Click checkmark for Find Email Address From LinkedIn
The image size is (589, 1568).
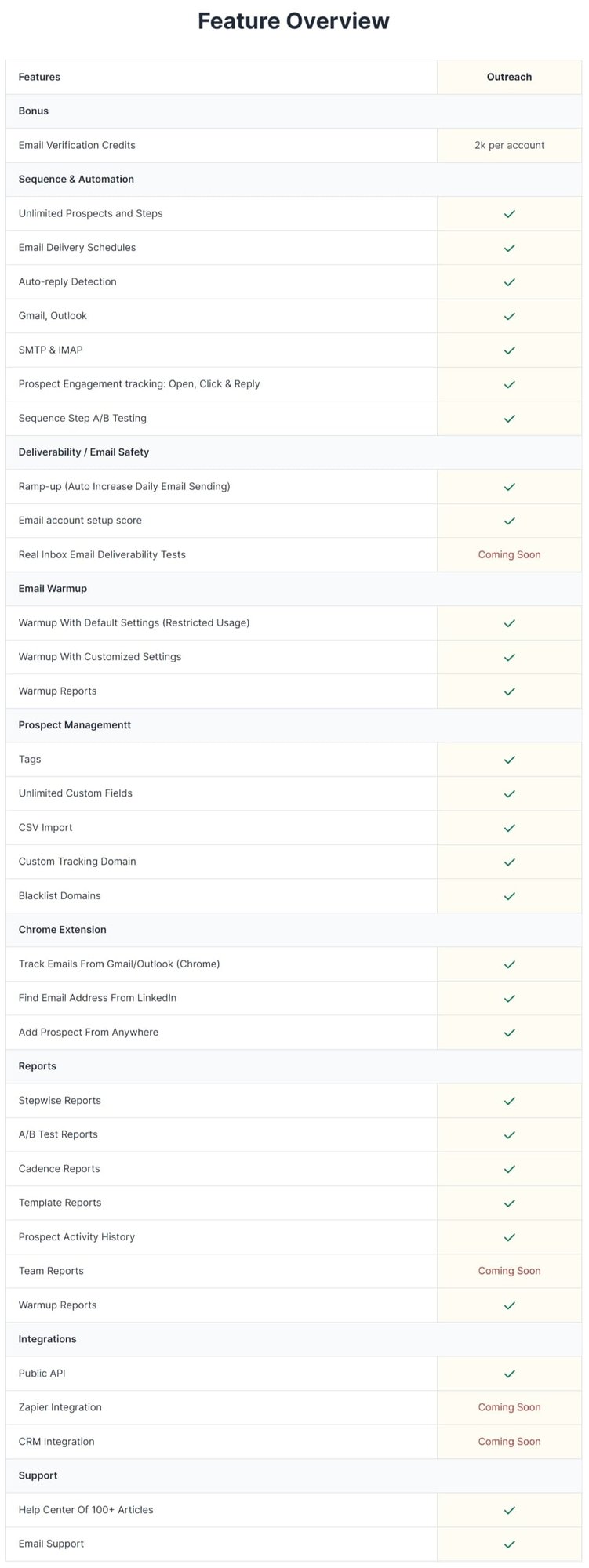tap(509, 998)
